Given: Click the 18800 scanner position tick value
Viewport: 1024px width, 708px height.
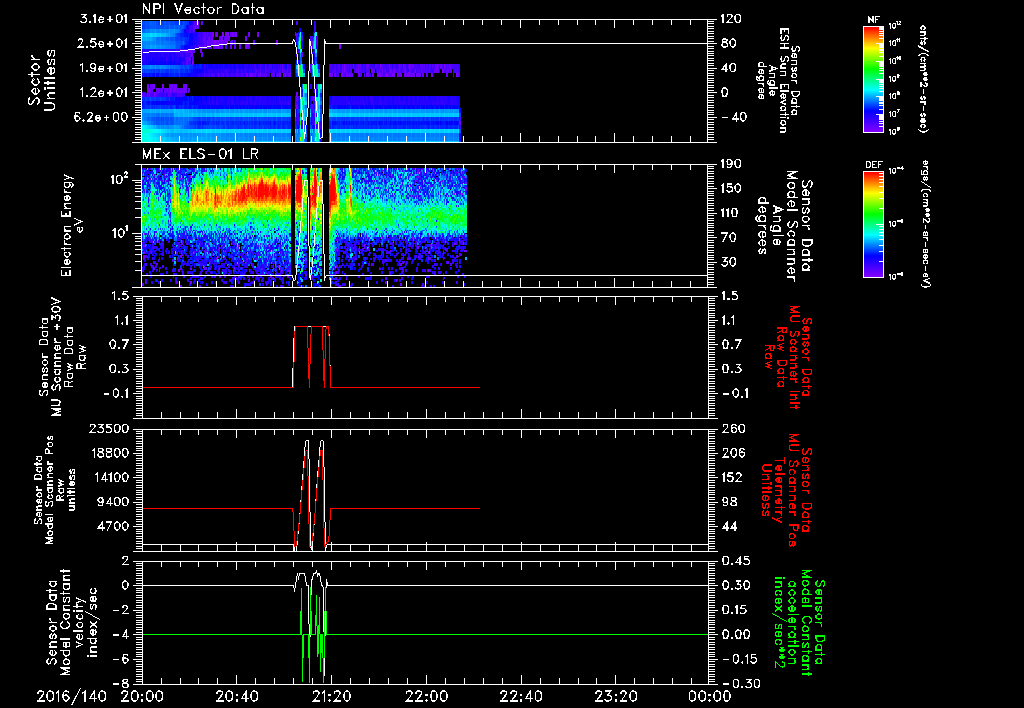Looking at the screenshot, I should [110, 453].
